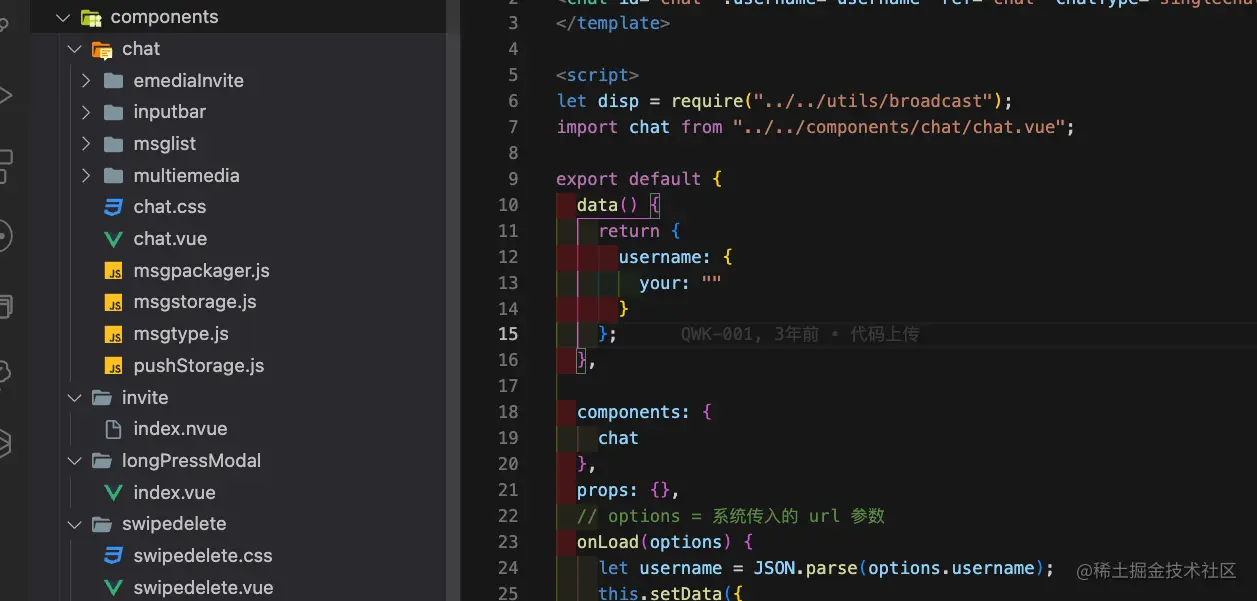This screenshot has width=1257, height=601.
Task: Collapse the invite folder chevron
Action: 74,397
